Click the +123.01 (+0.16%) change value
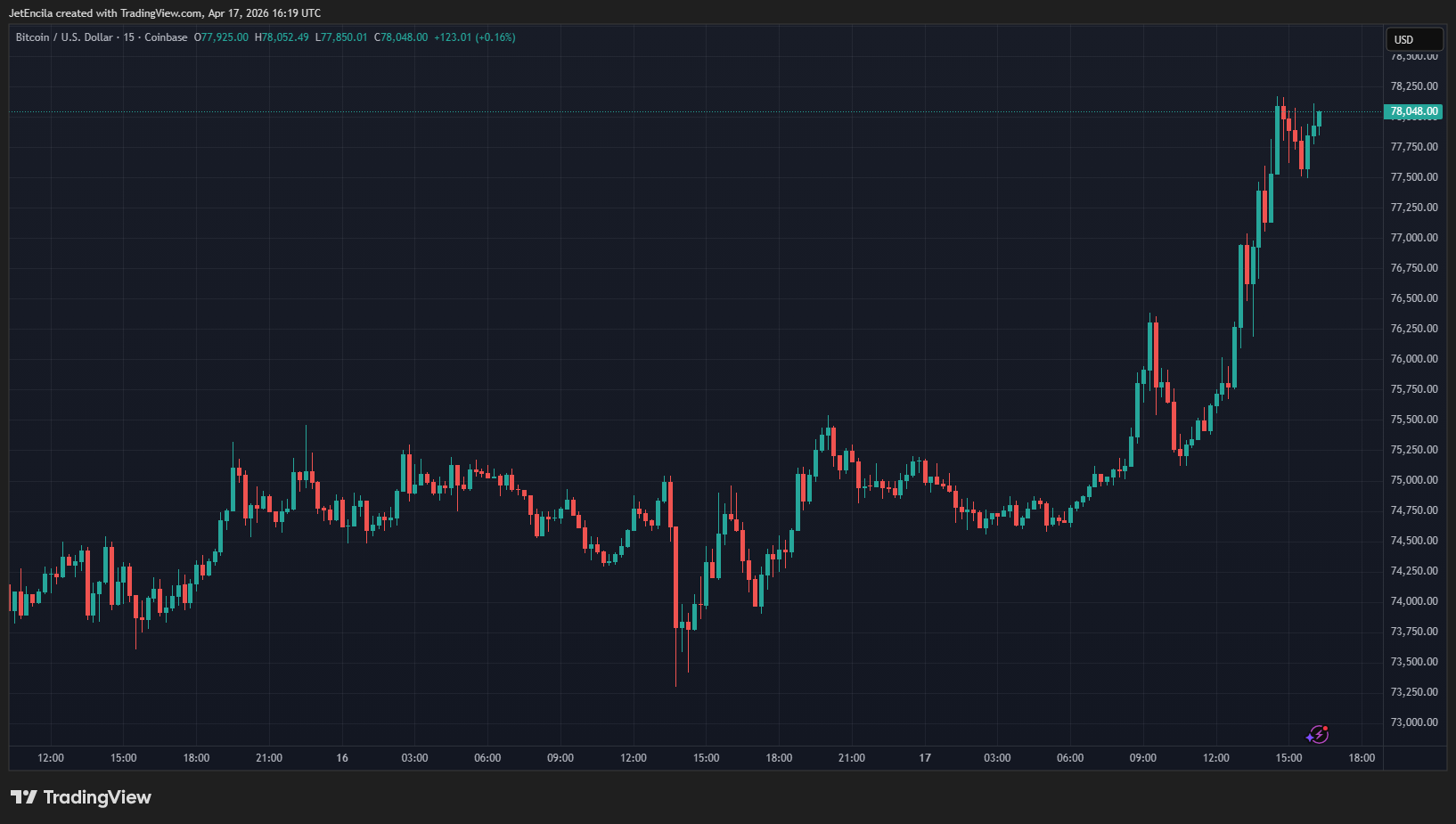The height and width of the screenshot is (824, 1456). coord(474,37)
